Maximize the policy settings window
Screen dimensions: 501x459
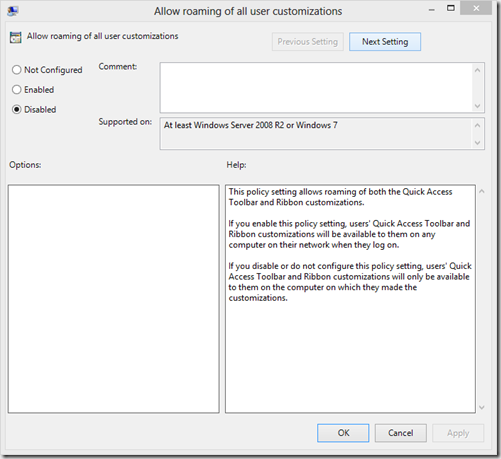[x=451, y=8]
